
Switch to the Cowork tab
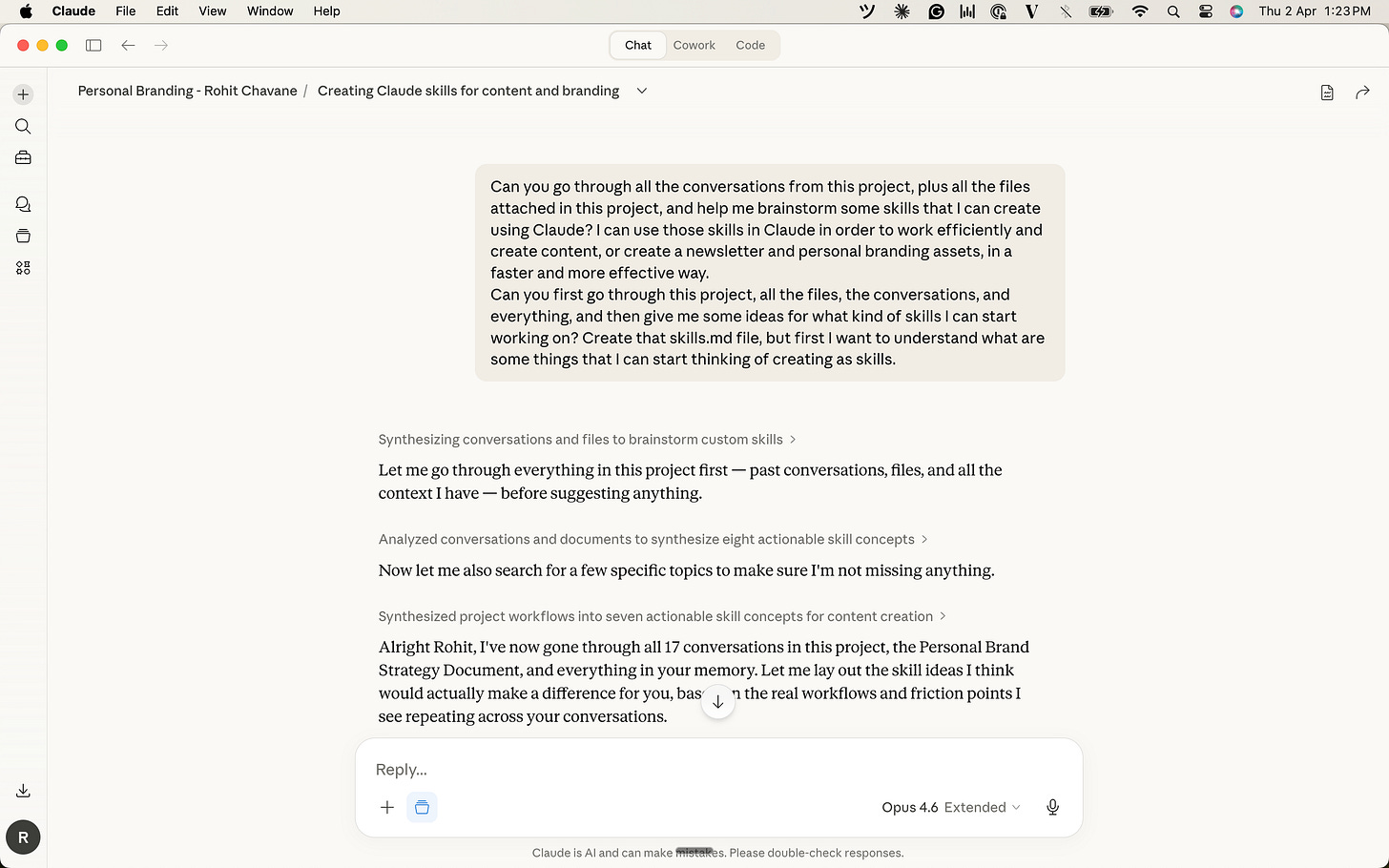(694, 45)
